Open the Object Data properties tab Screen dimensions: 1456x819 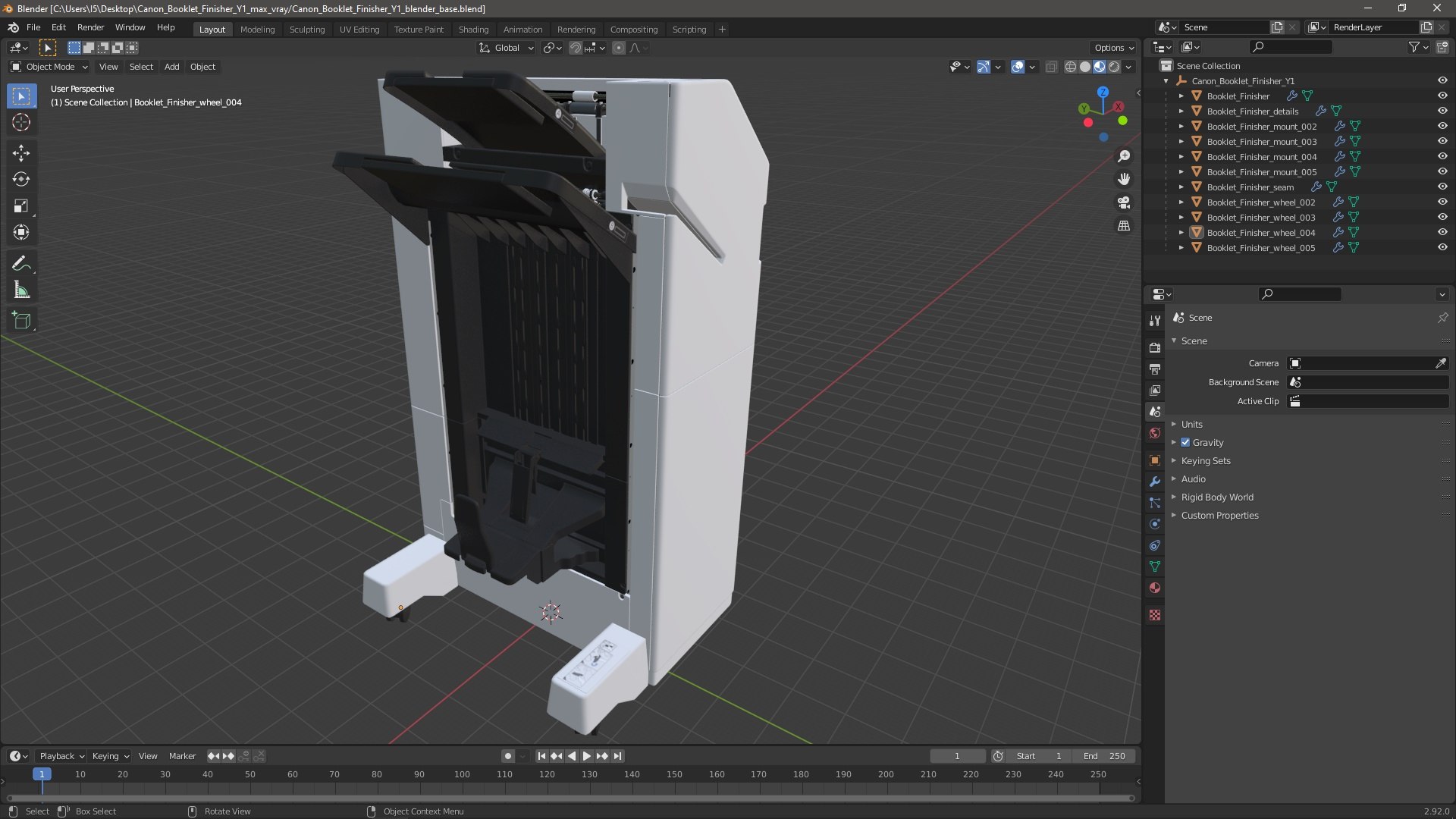(1155, 566)
